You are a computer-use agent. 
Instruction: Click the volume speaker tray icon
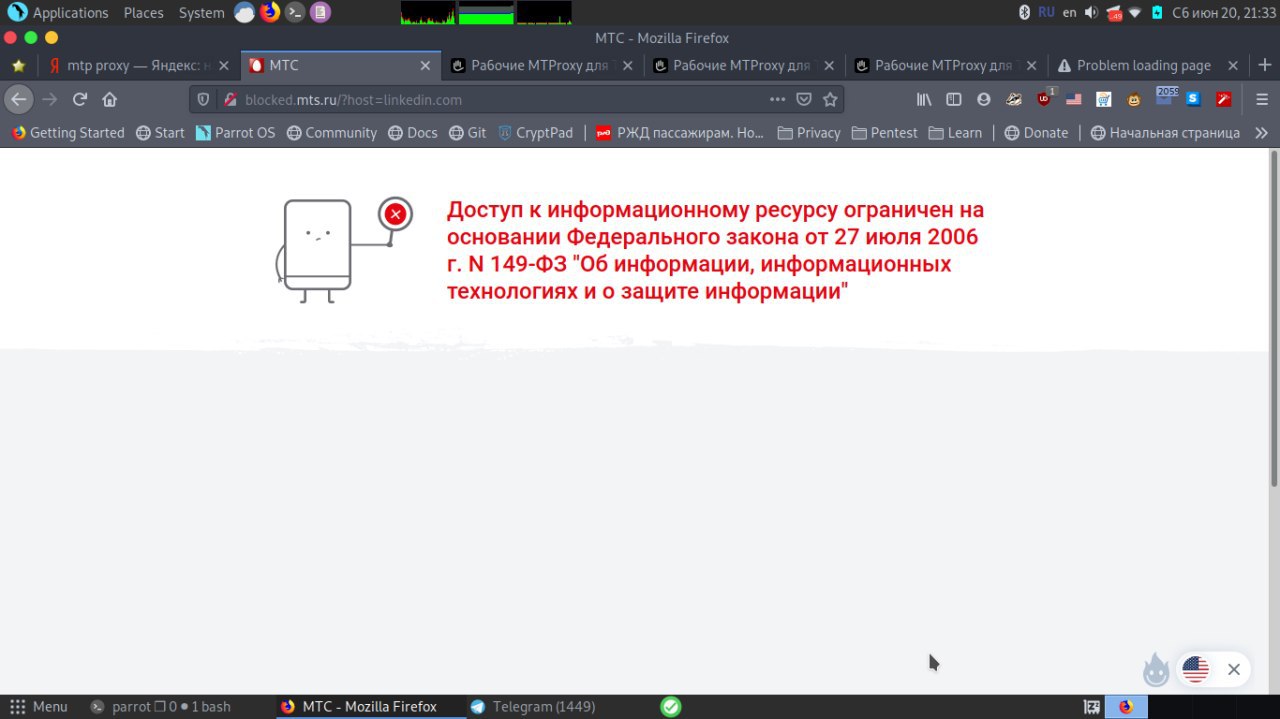[x=1091, y=13]
